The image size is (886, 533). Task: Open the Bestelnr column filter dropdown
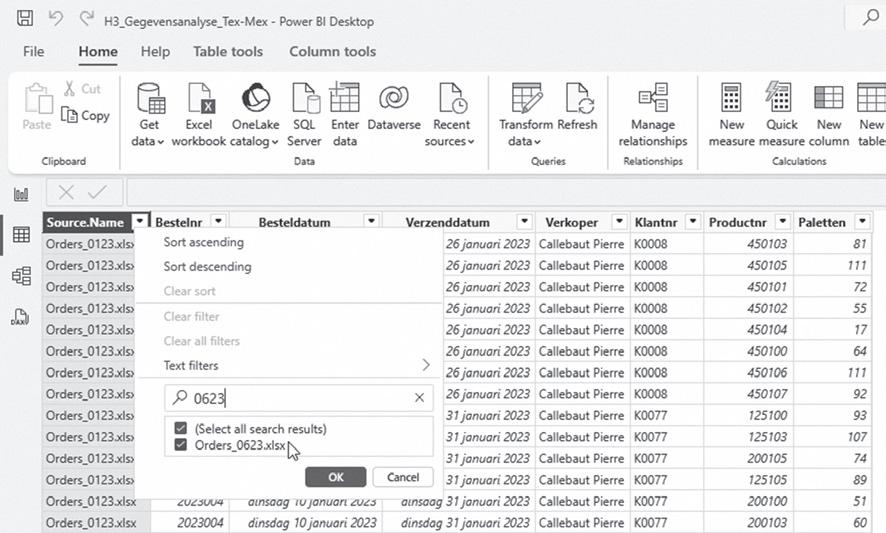pos(219,221)
